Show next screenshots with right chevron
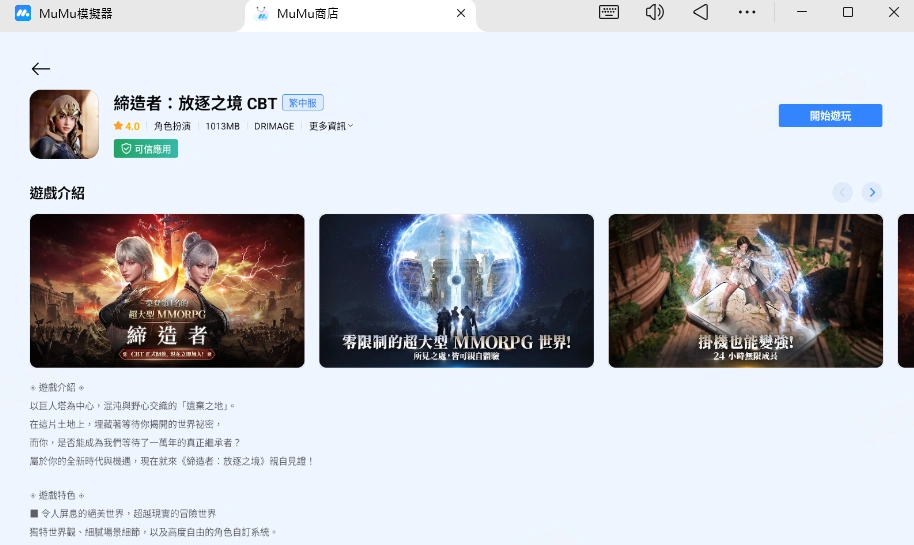The width and height of the screenshot is (914, 545). click(872, 192)
